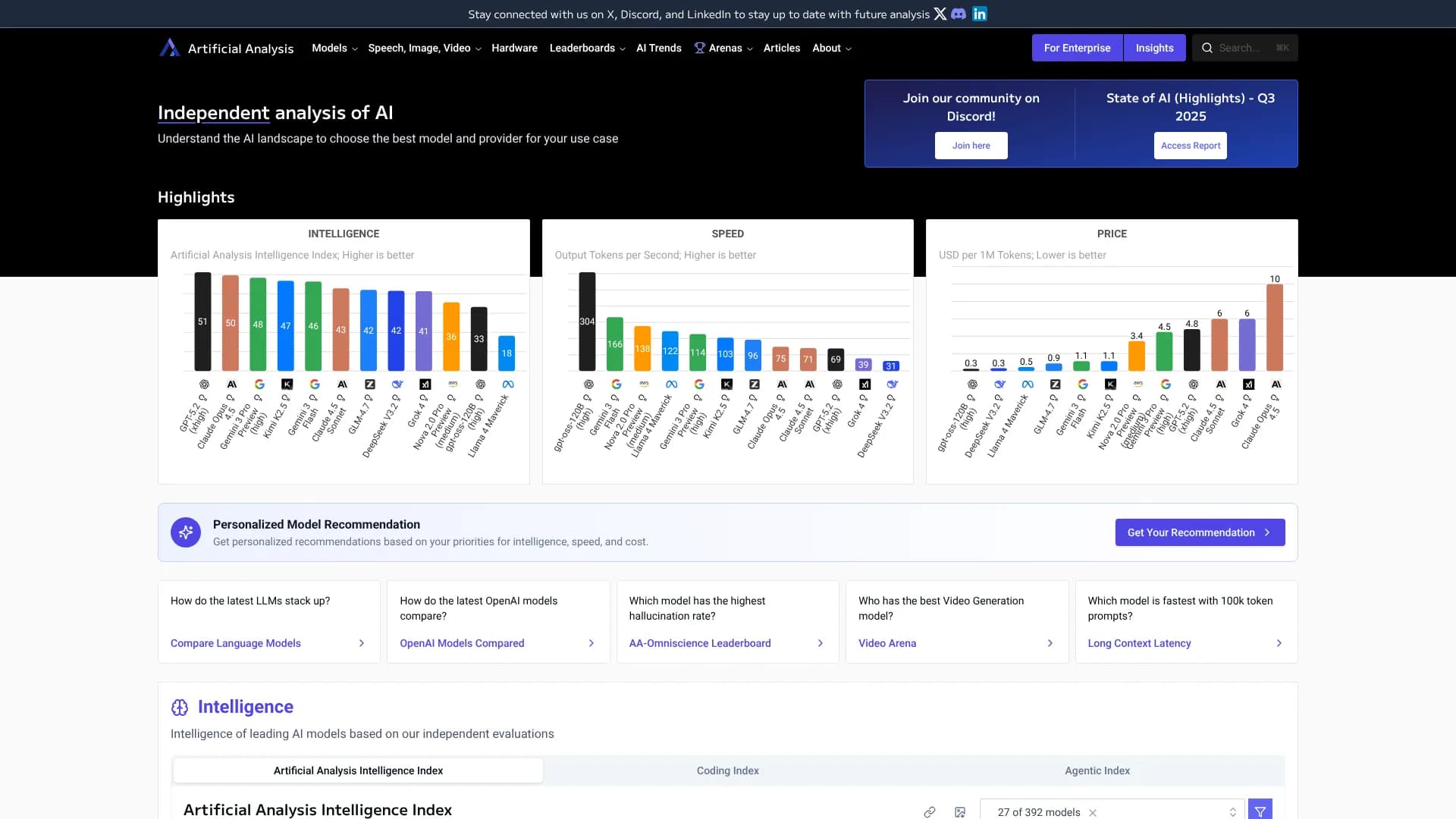Click the LinkedIn icon in top banner
This screenshot has width=1456, height=819.
(x=980, y=14)
